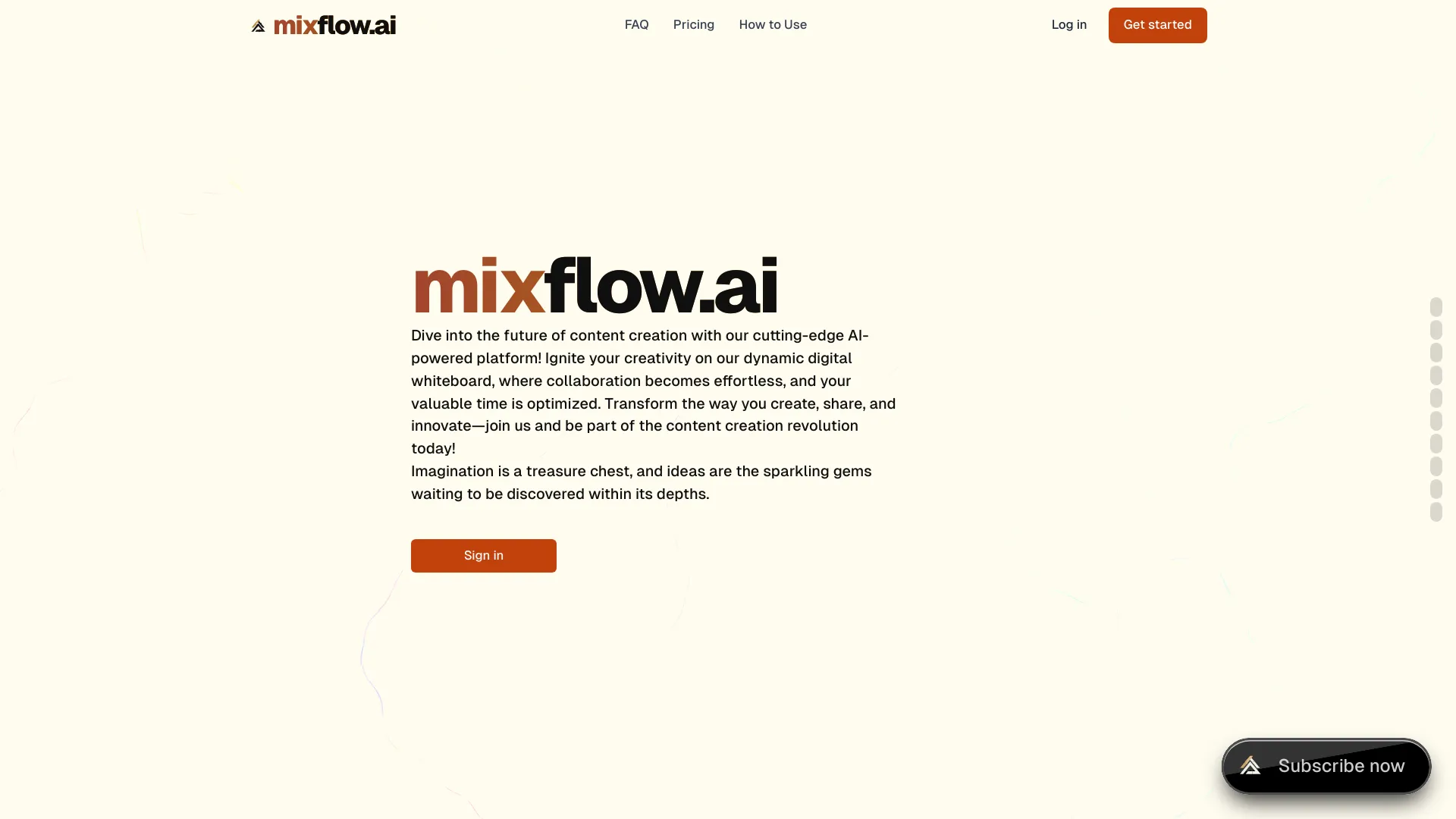Viewport: 1456px width, 819px height.
Task: Click the Sign in button
Action: (483, 555)
